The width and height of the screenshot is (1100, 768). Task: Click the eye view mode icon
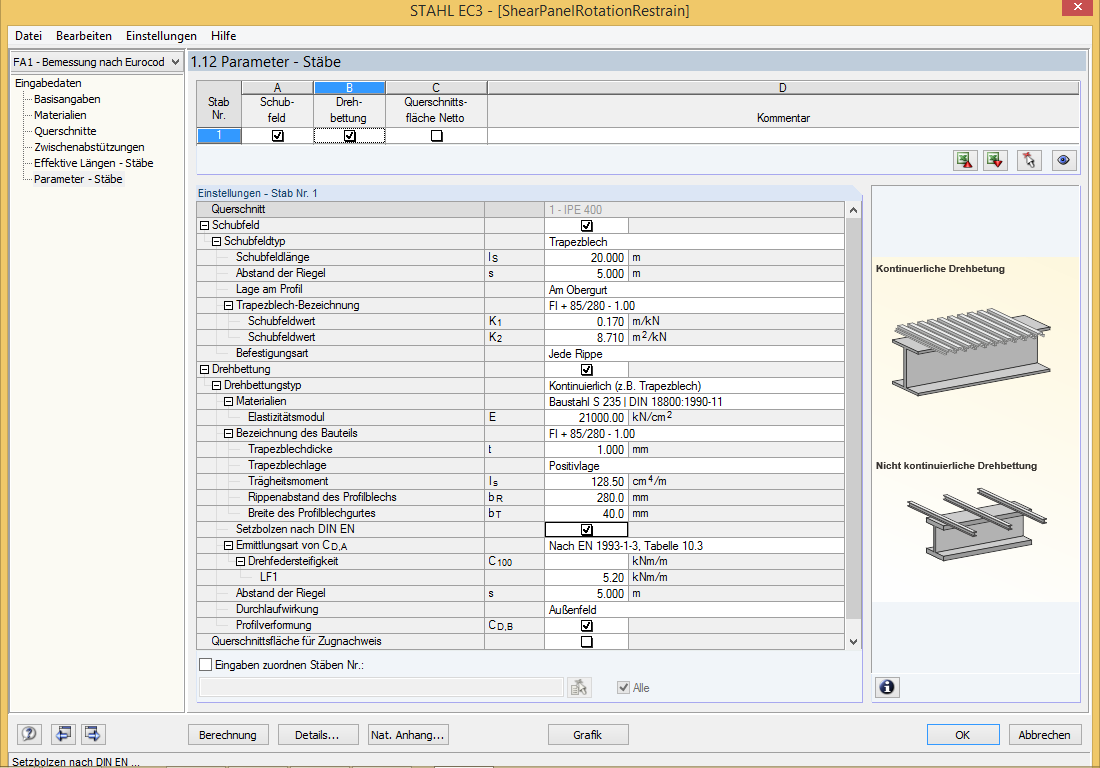pos(1064,160)
